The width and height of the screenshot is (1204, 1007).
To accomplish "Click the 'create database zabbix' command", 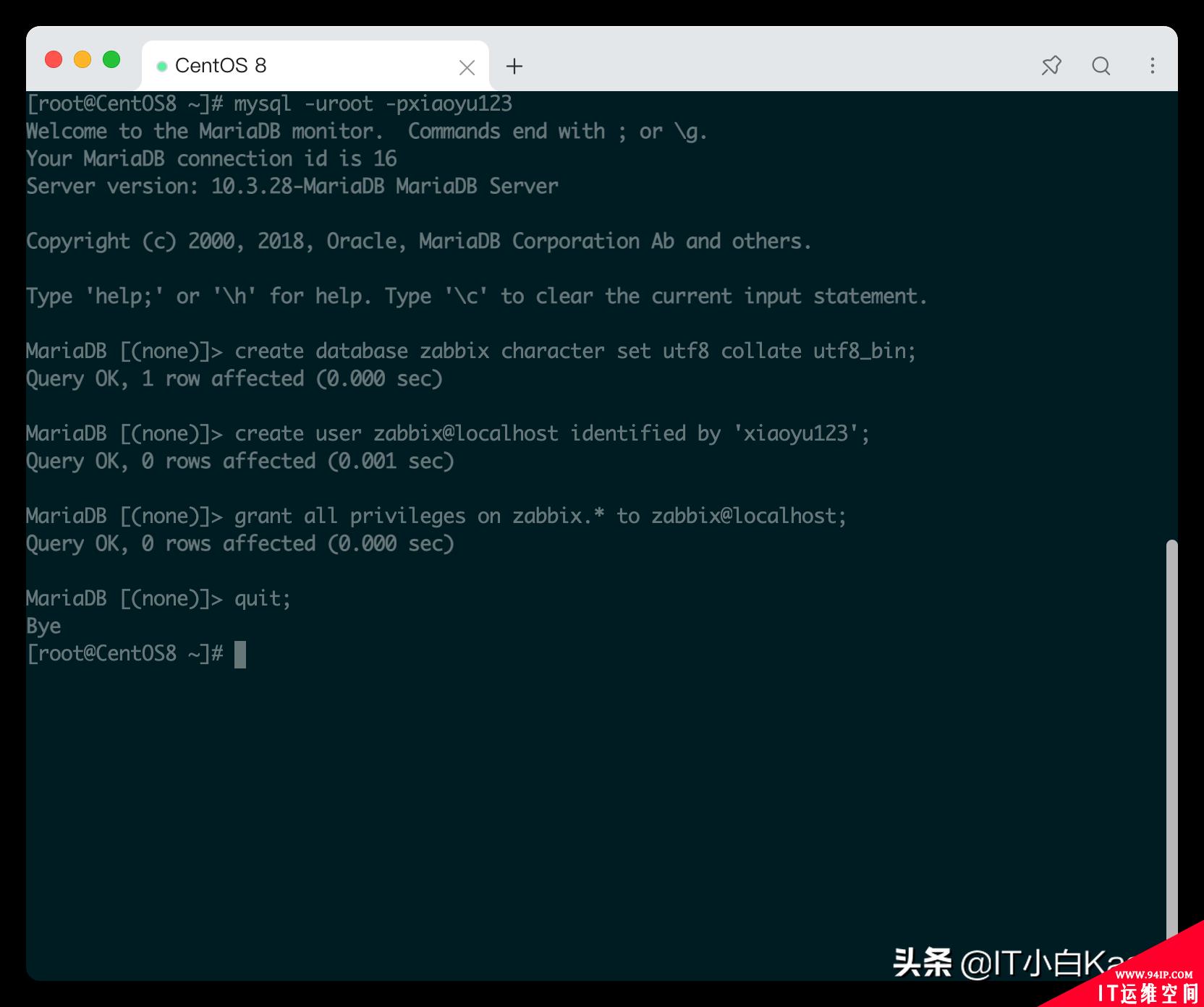I will (x=575, y=351).
